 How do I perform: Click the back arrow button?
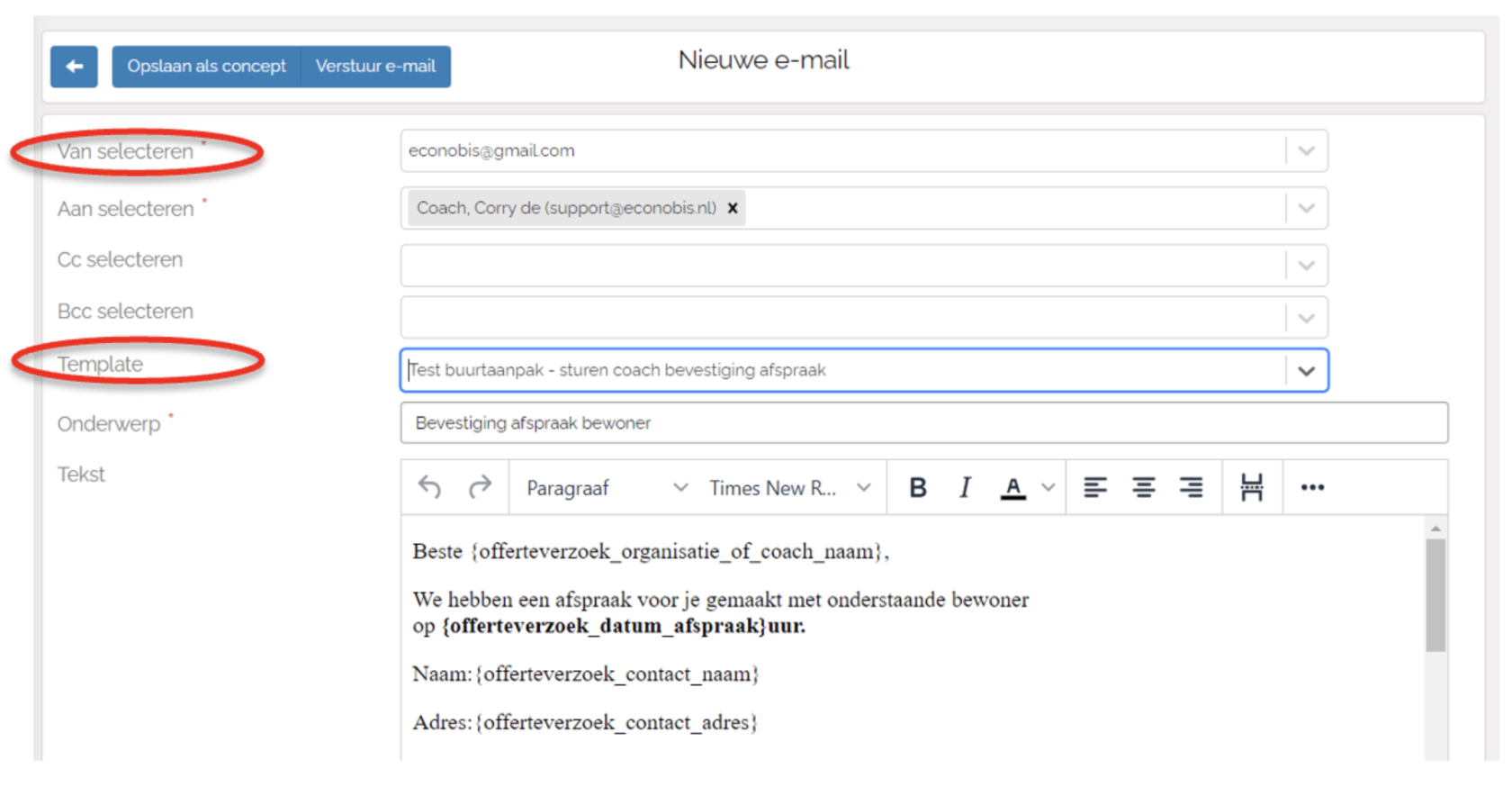coord(74,67)
